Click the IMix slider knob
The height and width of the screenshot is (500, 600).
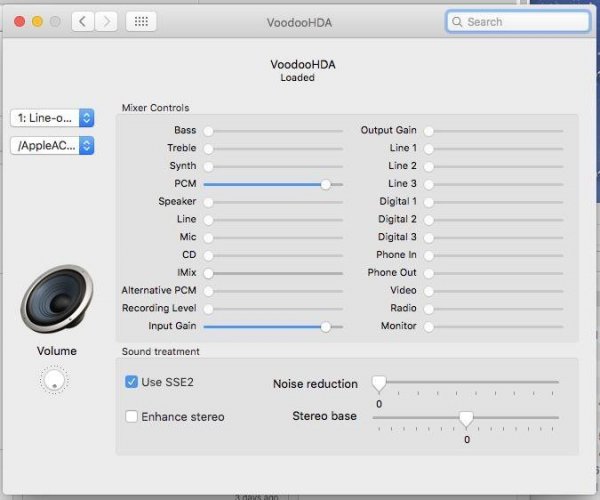(x=208, y=274)
